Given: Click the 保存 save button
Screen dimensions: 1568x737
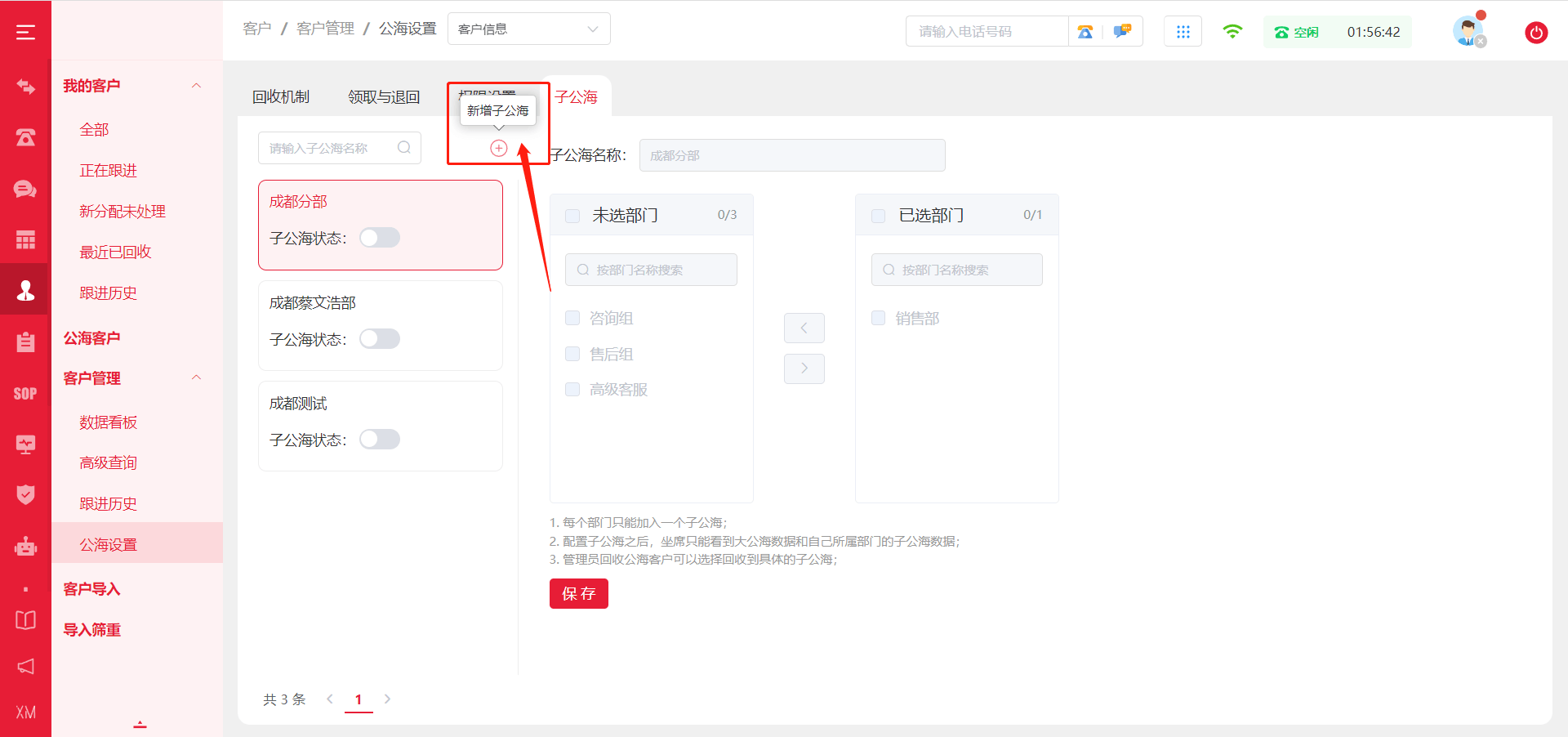Looking at the screenshot, I should pos(578,593).
